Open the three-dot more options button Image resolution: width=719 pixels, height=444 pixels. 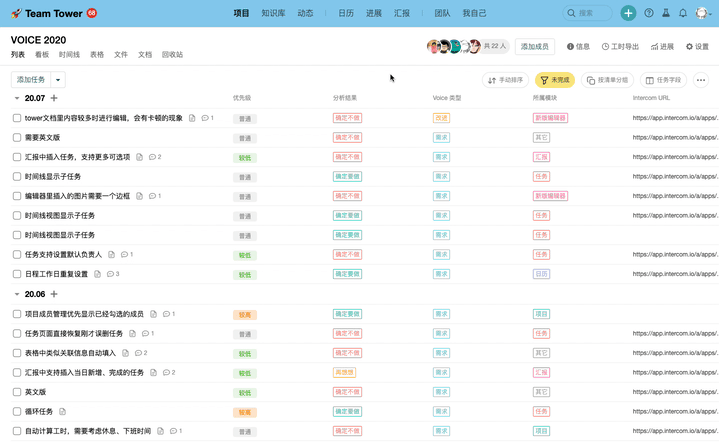point(700,80)
